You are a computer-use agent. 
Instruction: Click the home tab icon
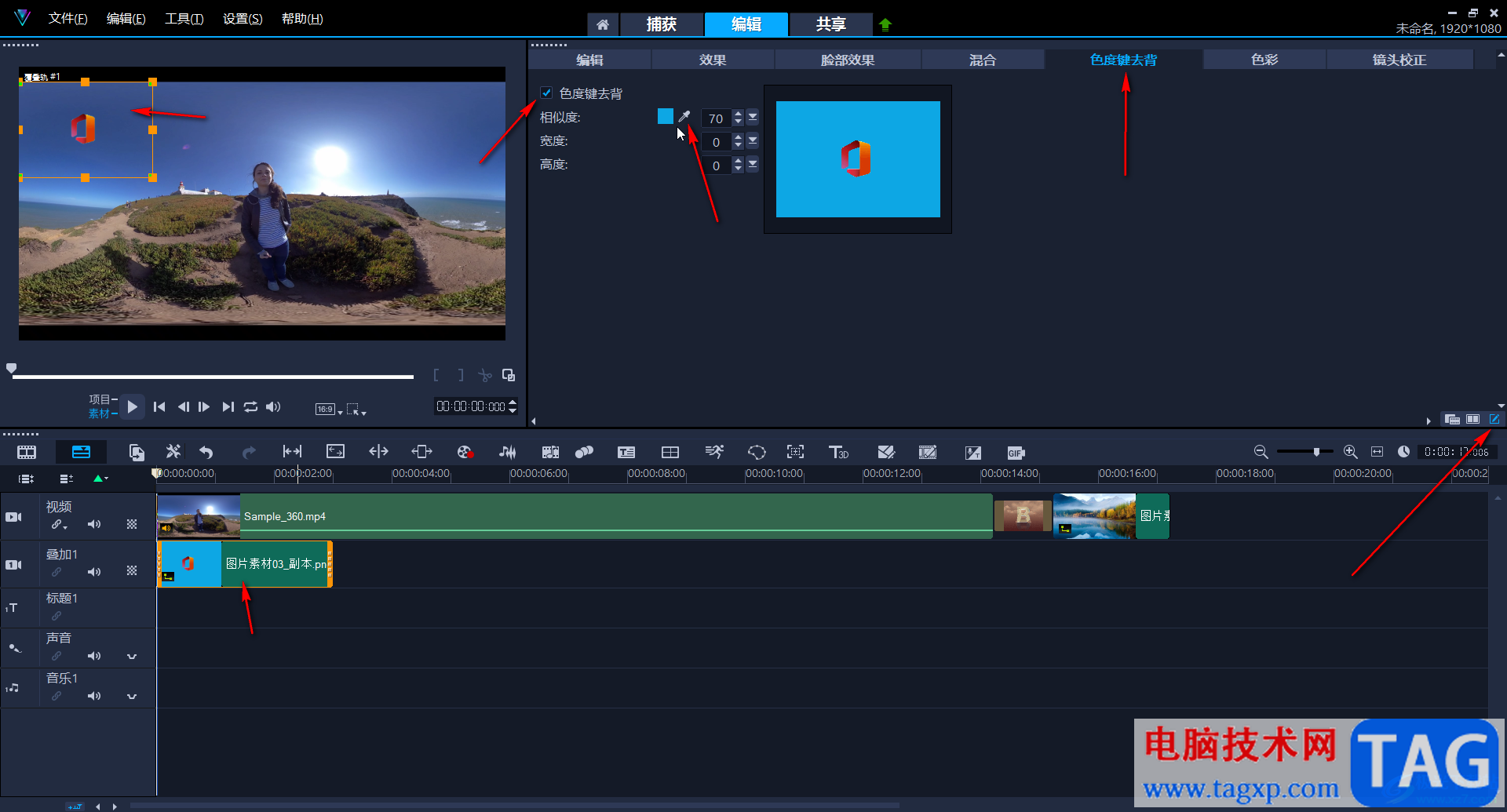coord(602,24)
